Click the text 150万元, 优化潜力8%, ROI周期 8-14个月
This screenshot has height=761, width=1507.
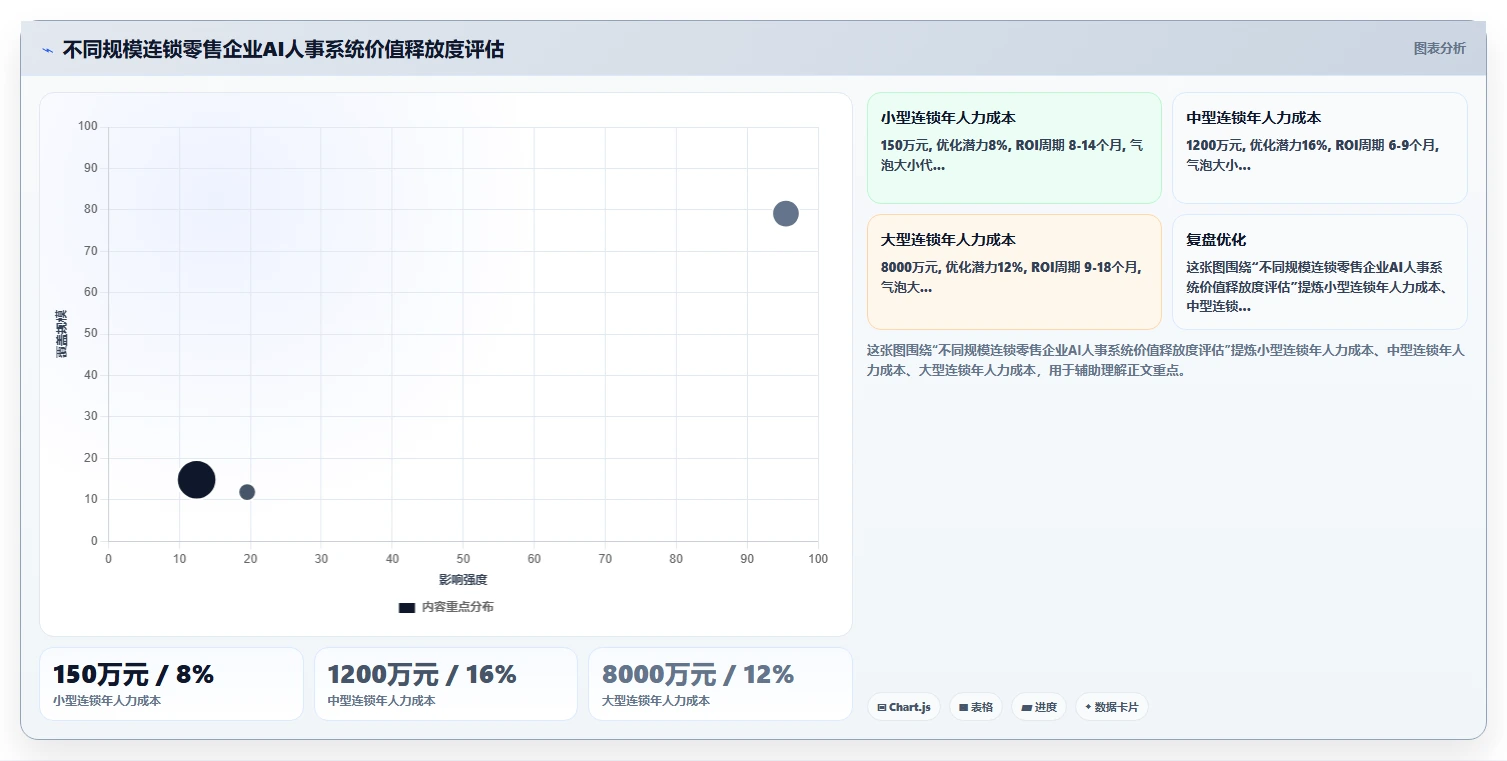coord(1003,145)
